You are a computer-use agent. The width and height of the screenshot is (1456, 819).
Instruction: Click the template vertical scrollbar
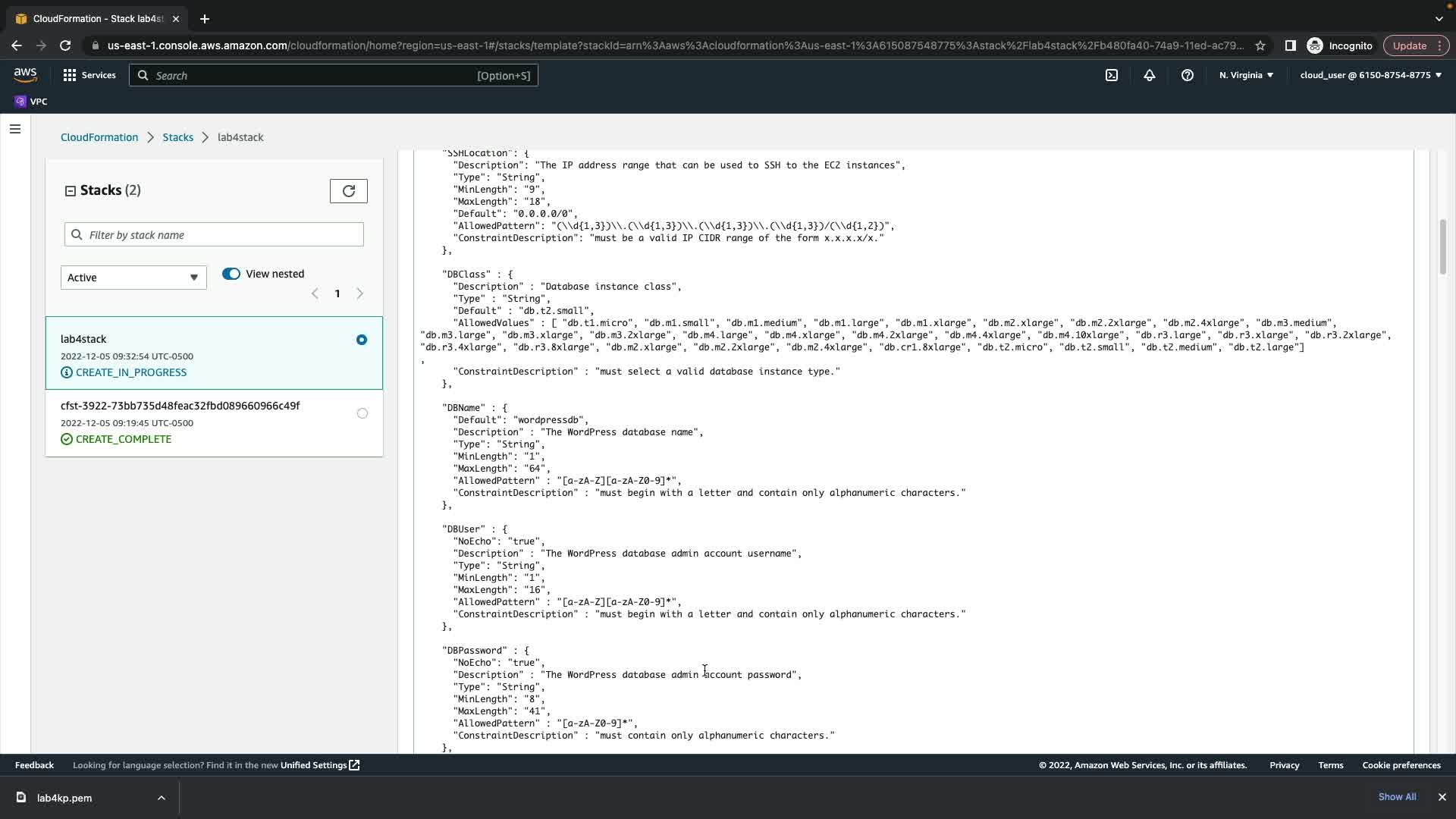point(1442,247)
